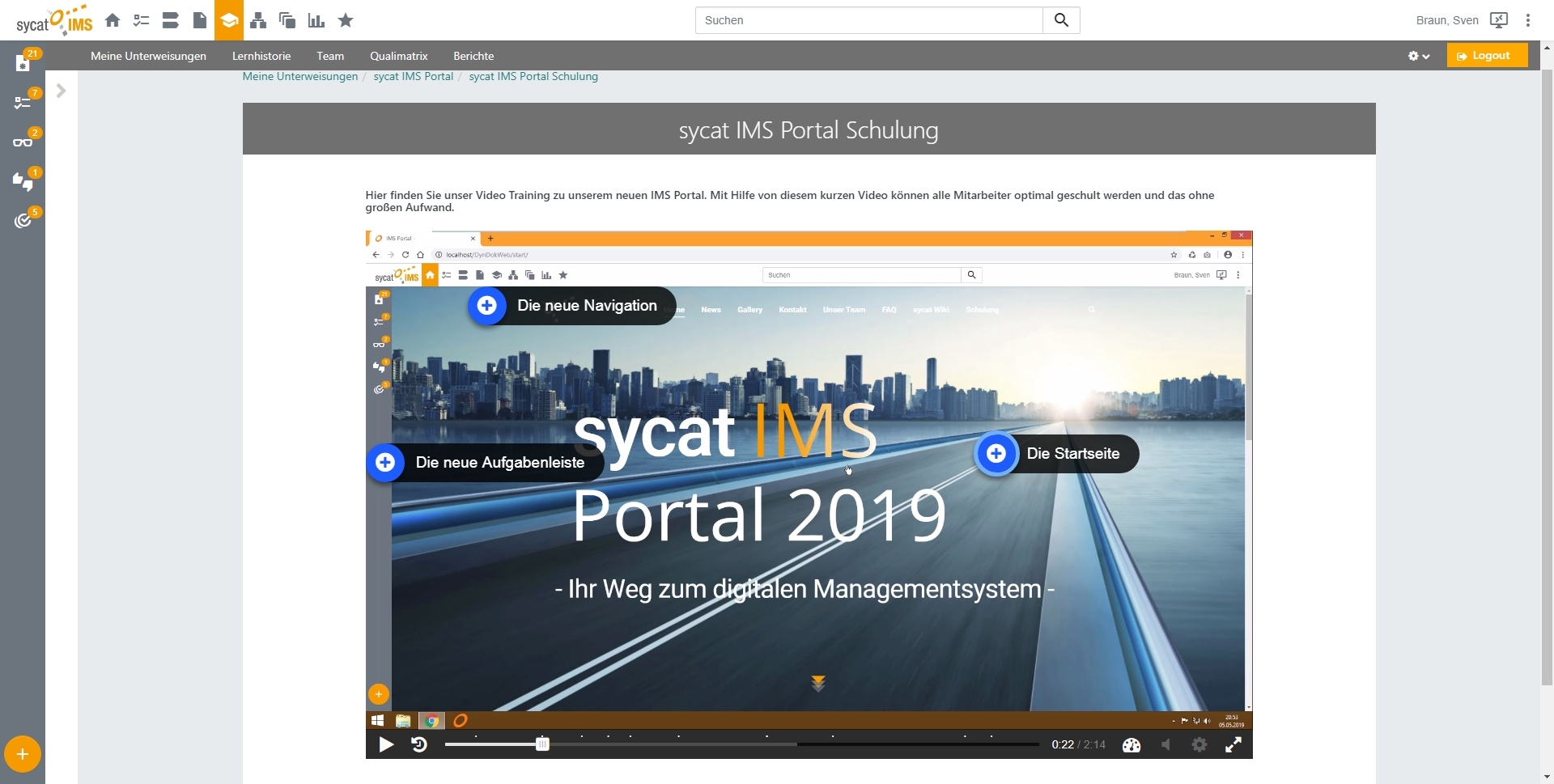Open the bar chart reports icon
The image size is (1554, 784).
(x=316, y=20)
